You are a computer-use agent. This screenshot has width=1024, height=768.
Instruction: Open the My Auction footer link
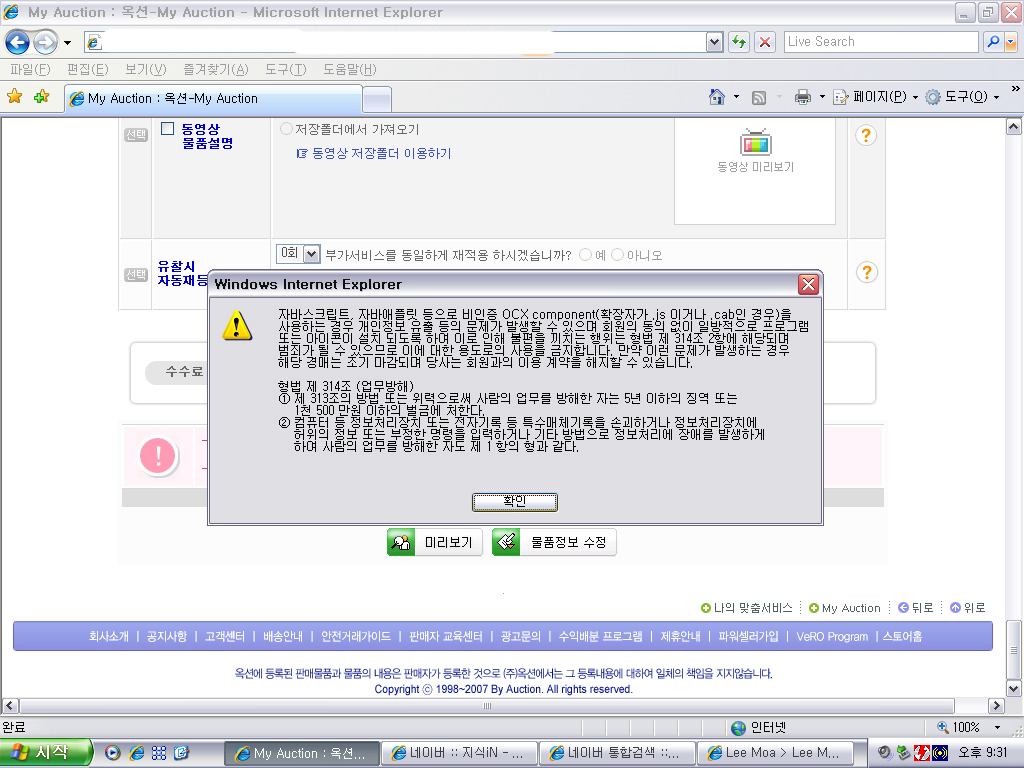click(x=844, y=608)
